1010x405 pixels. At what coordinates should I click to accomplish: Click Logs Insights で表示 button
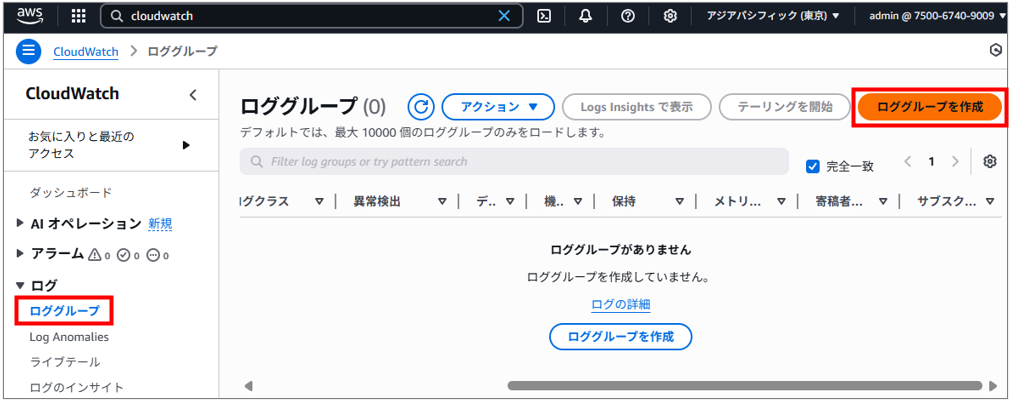636,107
